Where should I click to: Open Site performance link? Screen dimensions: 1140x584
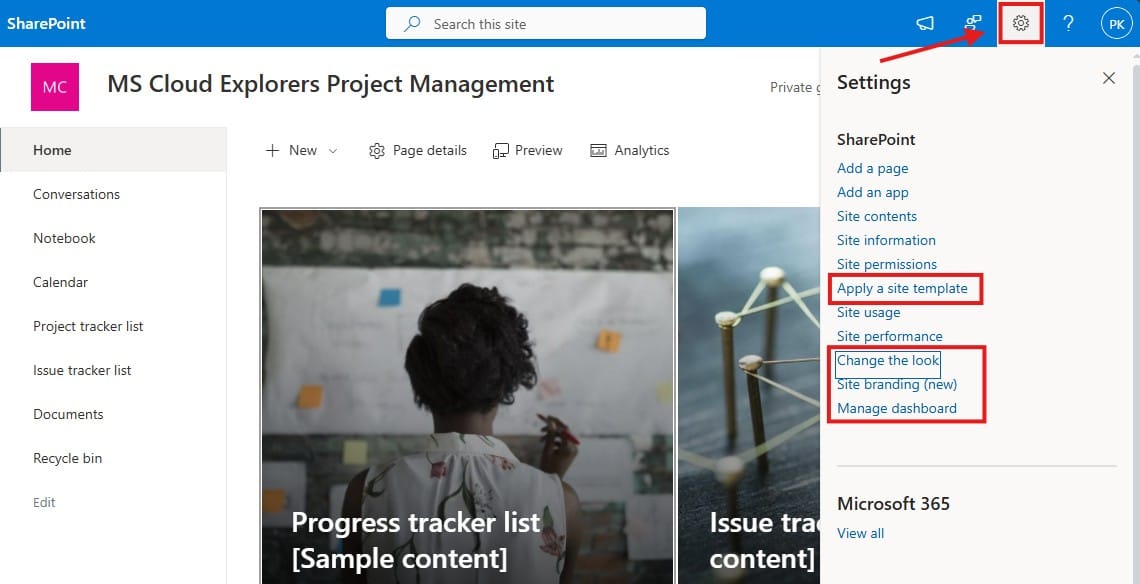click(x=890, y=336)
